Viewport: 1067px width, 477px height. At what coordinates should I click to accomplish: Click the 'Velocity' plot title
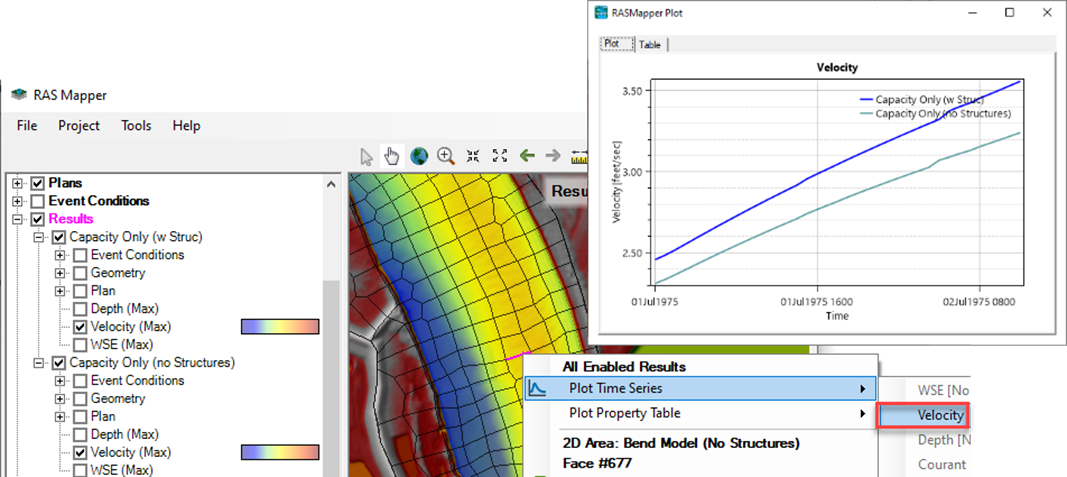tap(836, 68)
